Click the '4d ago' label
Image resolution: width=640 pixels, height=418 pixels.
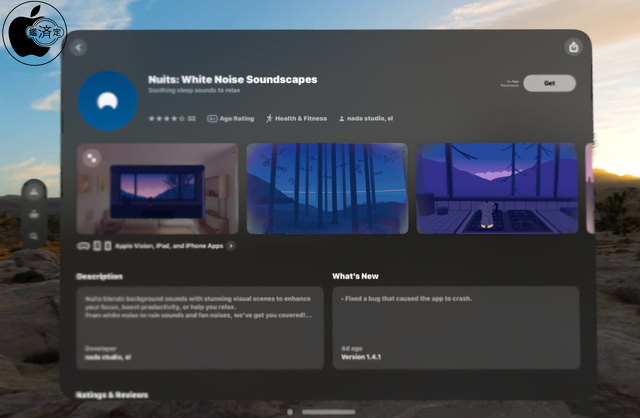click(x=351, y=348)
